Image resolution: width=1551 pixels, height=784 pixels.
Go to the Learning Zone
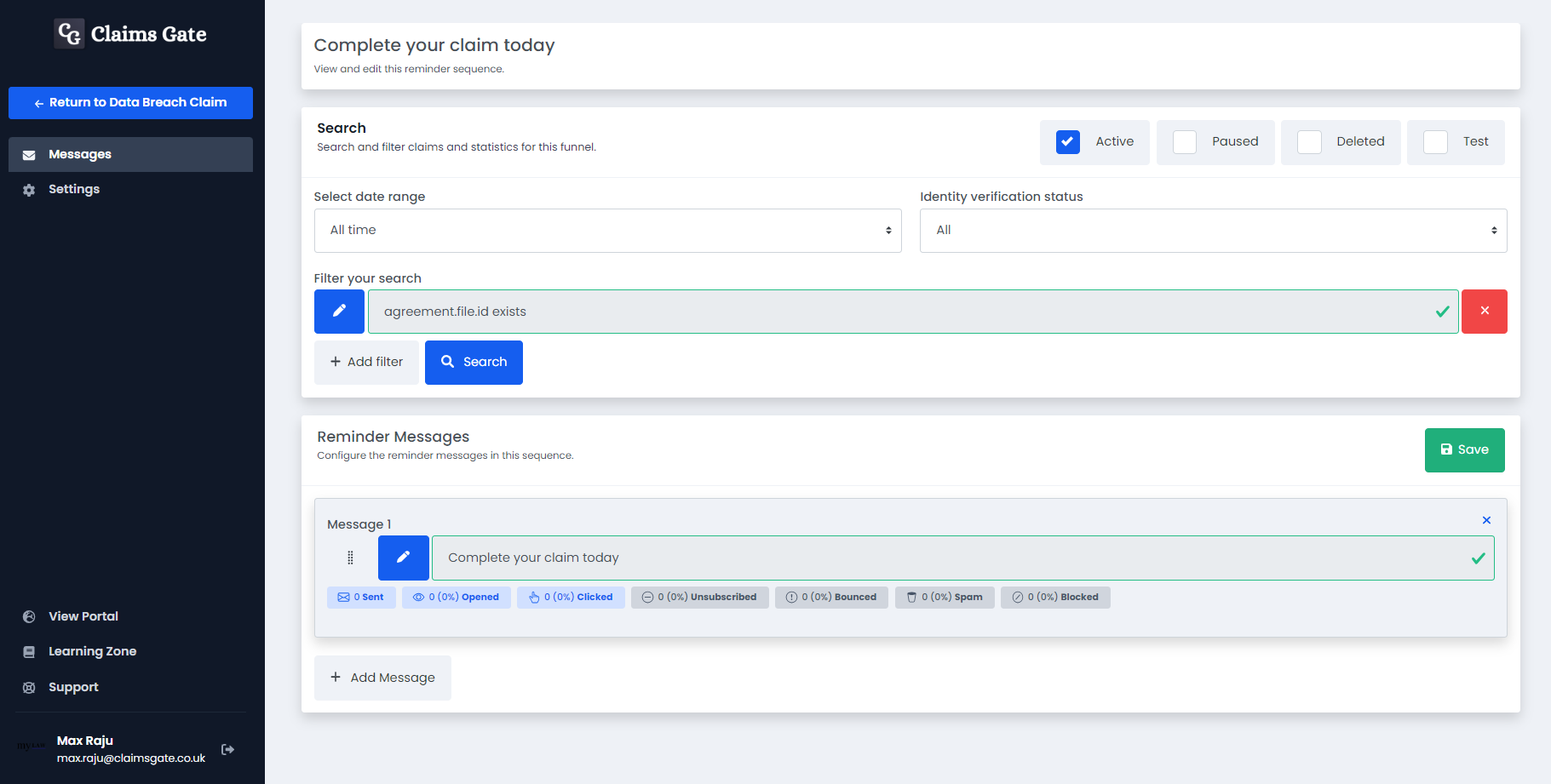point(92,651)
